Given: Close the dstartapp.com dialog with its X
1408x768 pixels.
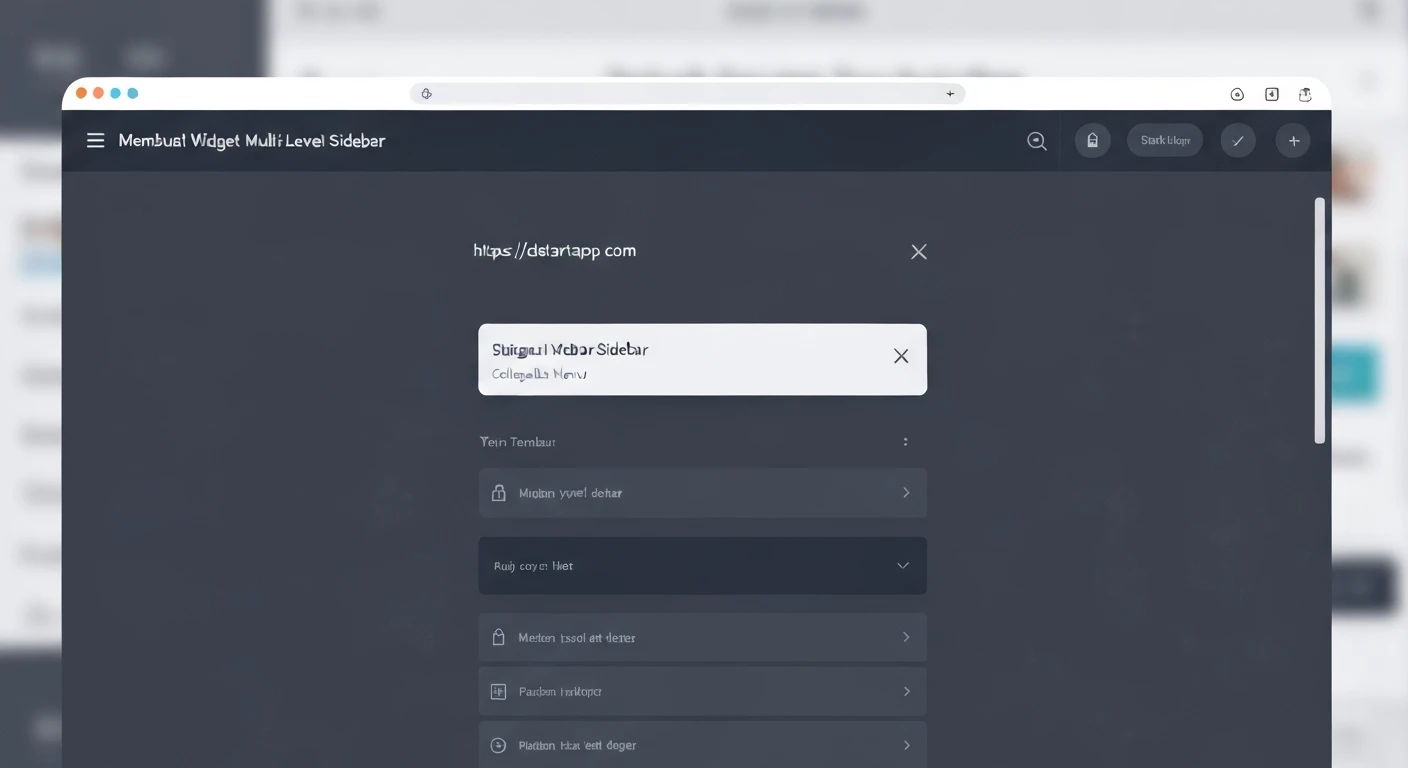Looking at the screenshot, I should click(x=919, y=252).
